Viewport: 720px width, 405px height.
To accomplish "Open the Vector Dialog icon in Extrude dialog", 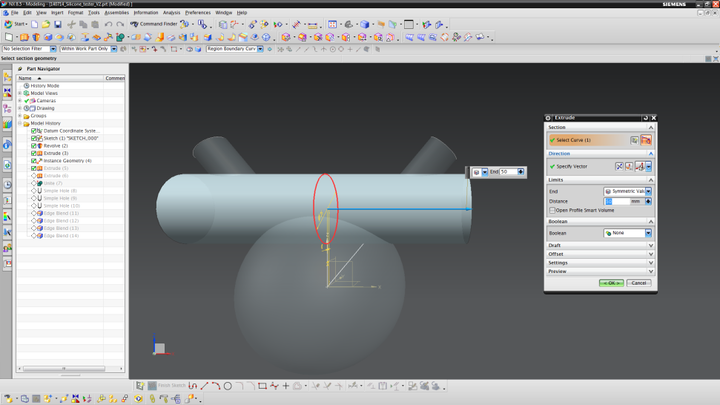I will tap(629, 166).
